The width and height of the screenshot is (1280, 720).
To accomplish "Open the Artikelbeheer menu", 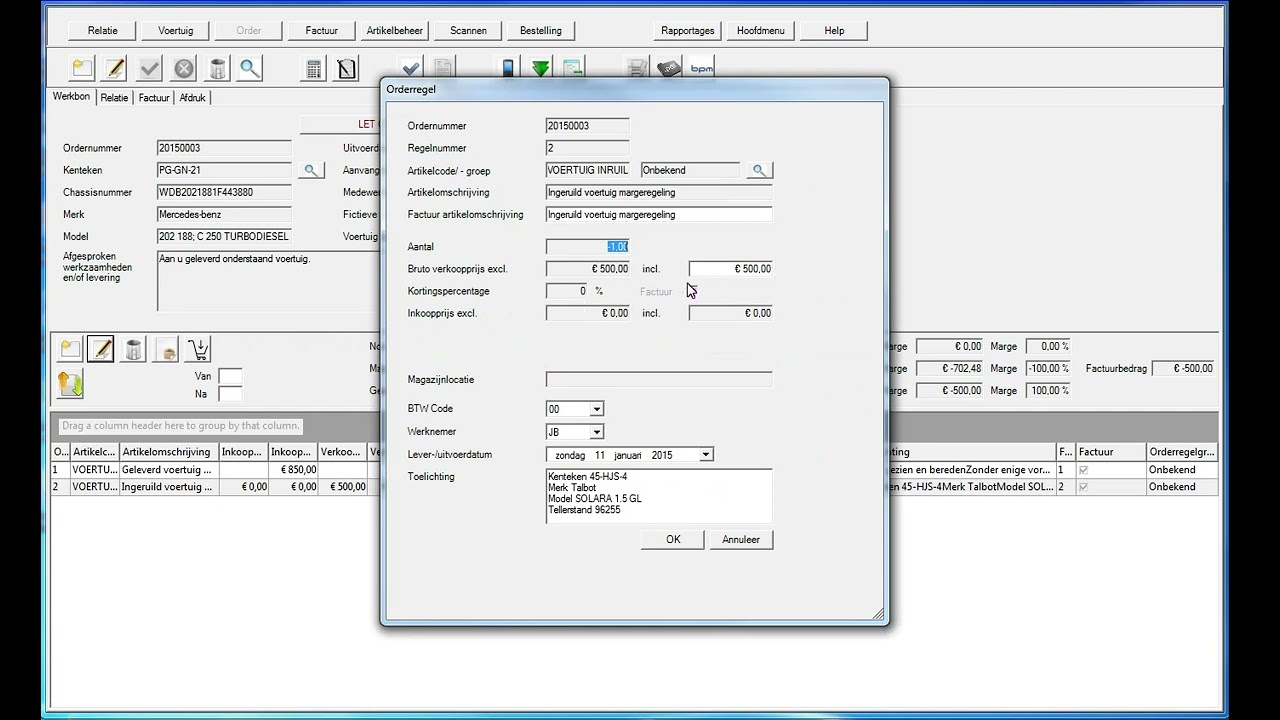I will click(x=395, y=31).
